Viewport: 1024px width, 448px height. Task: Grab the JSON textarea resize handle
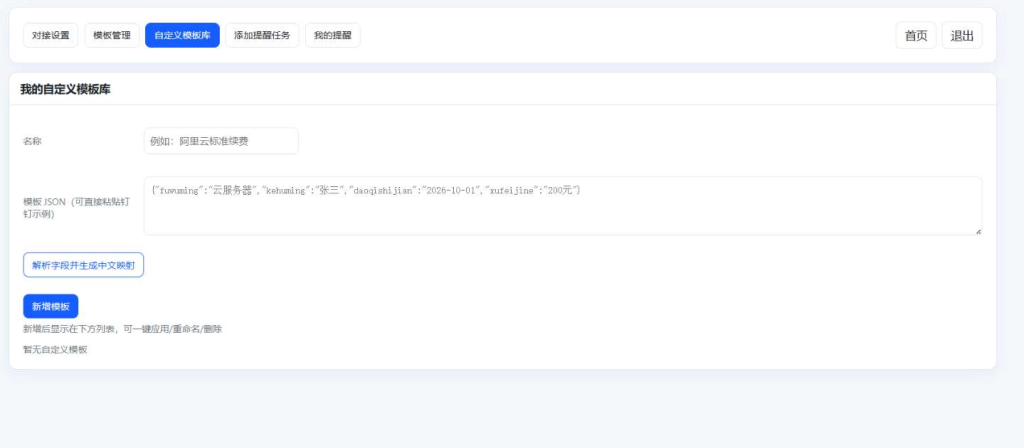click(x=978, y=231)
